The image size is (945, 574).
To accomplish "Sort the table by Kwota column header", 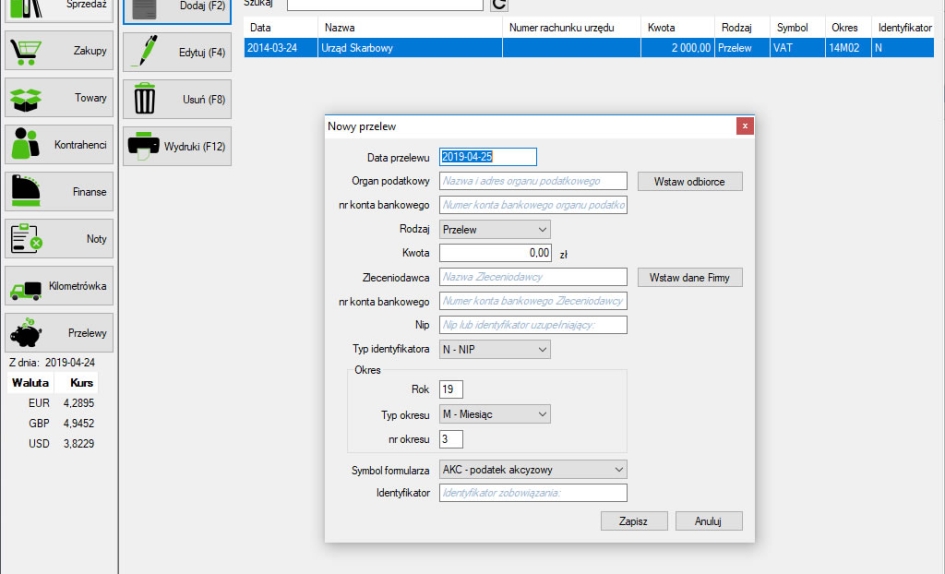I will coord(660,28).
